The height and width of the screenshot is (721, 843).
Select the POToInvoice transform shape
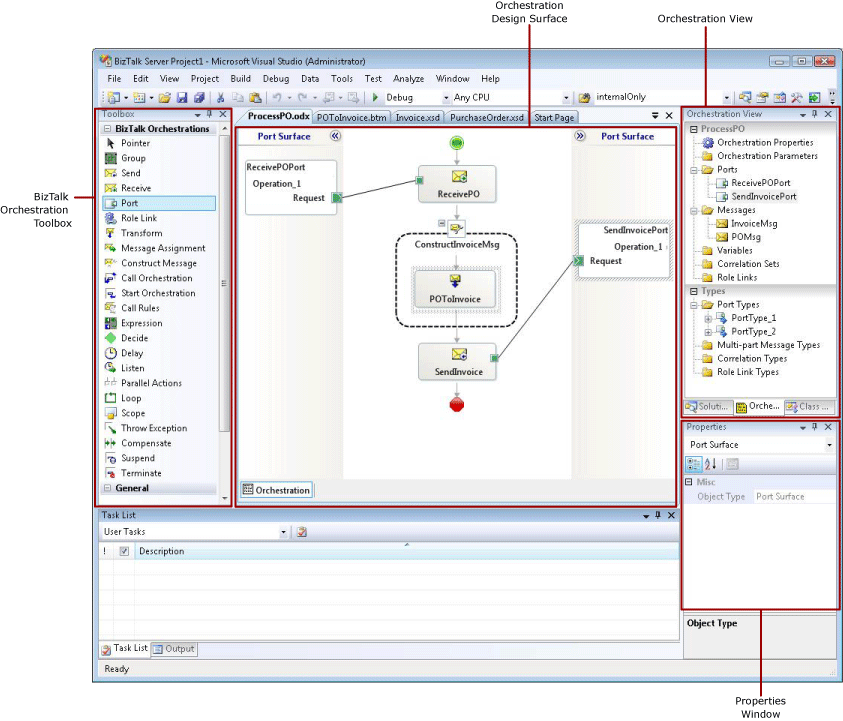[455, 289]
